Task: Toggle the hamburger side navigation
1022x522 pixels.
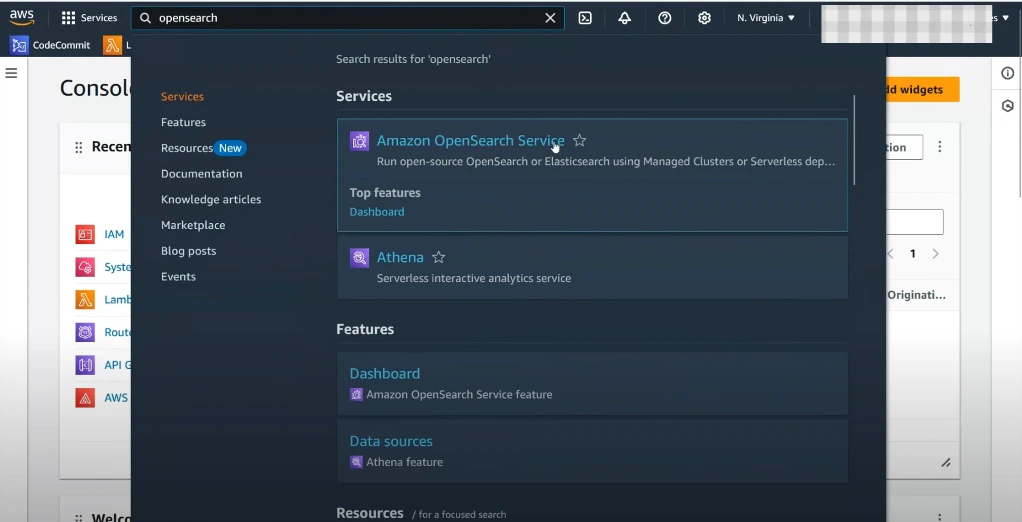Action: pos(11,73)
